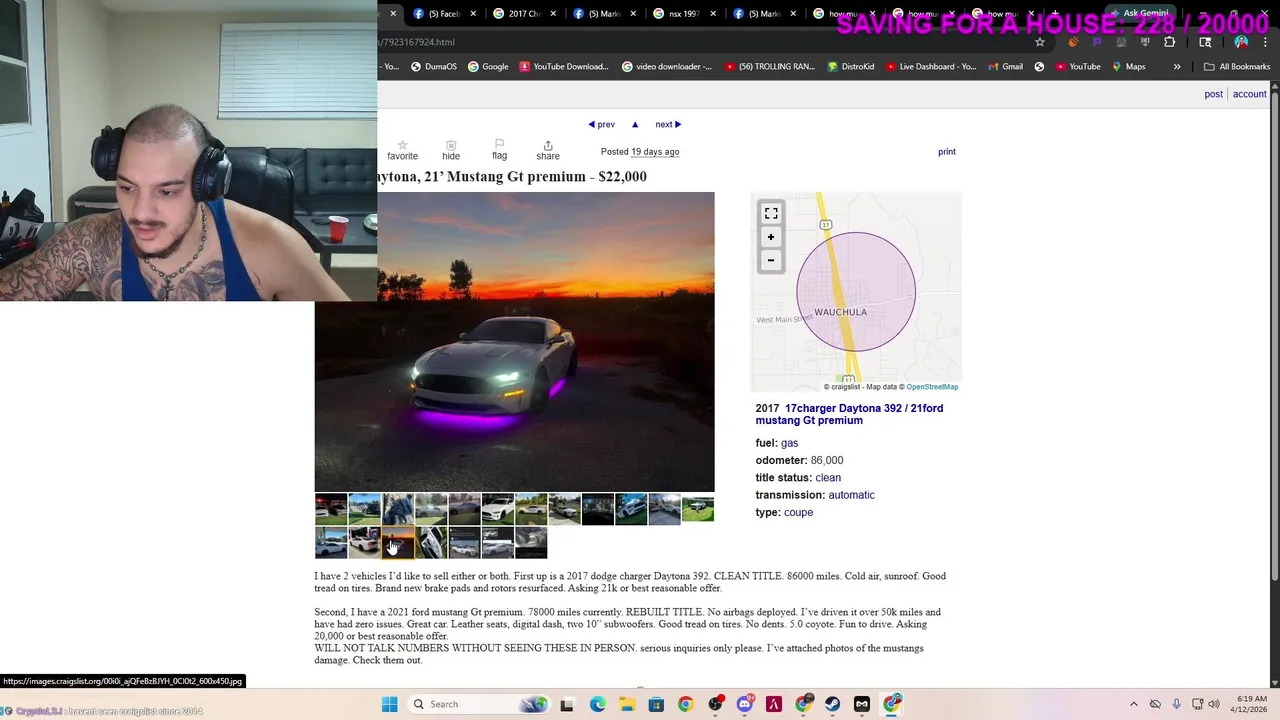Open the share icon for this posting

pyautogui.click(x=548, y=145)
